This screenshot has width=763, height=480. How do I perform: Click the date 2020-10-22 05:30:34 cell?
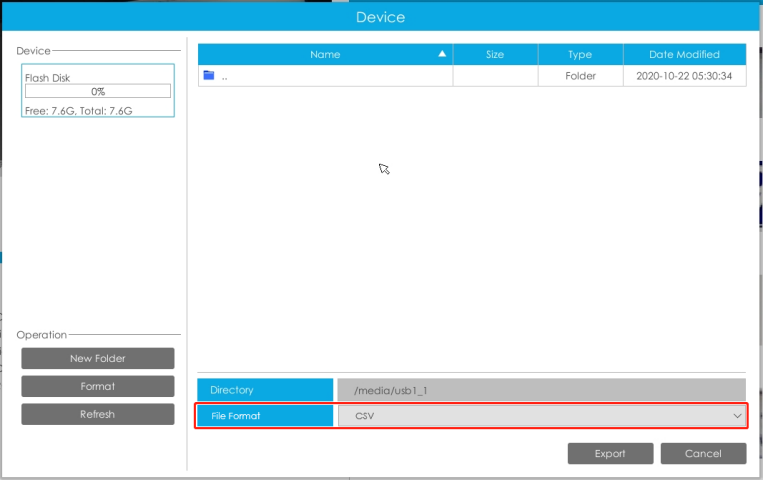click(x=684, y=75)
